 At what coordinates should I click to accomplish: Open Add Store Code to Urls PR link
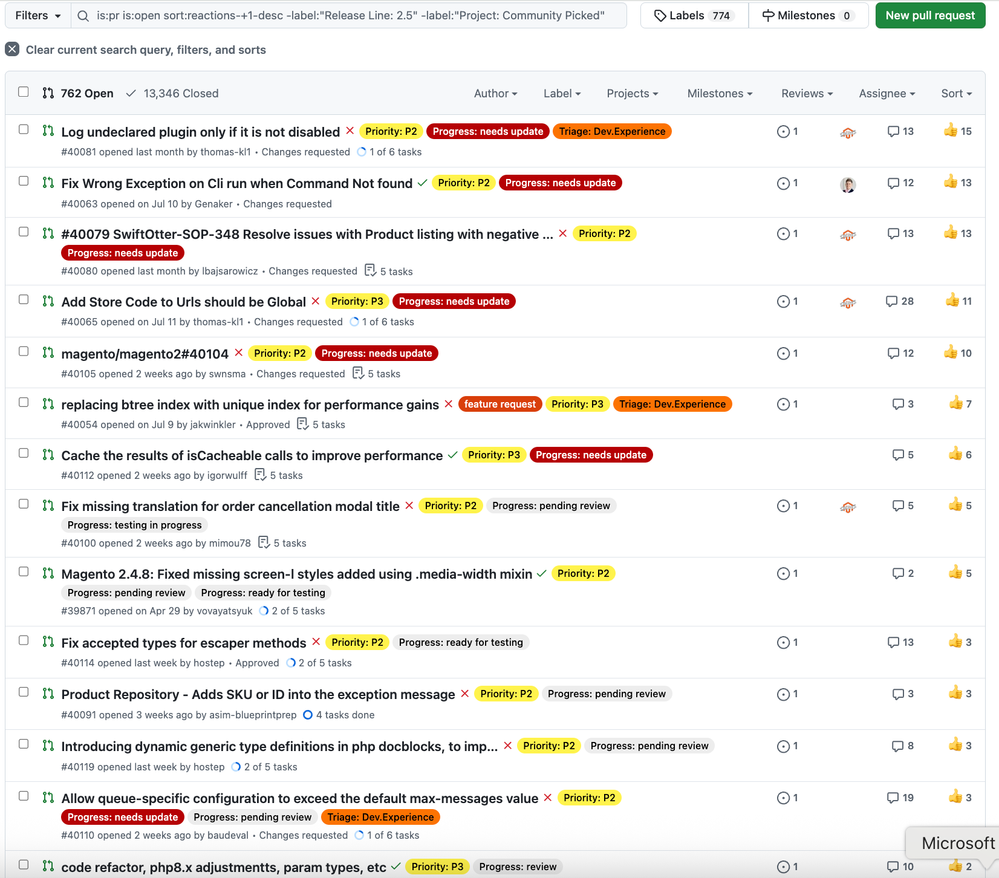pos(183,302)
